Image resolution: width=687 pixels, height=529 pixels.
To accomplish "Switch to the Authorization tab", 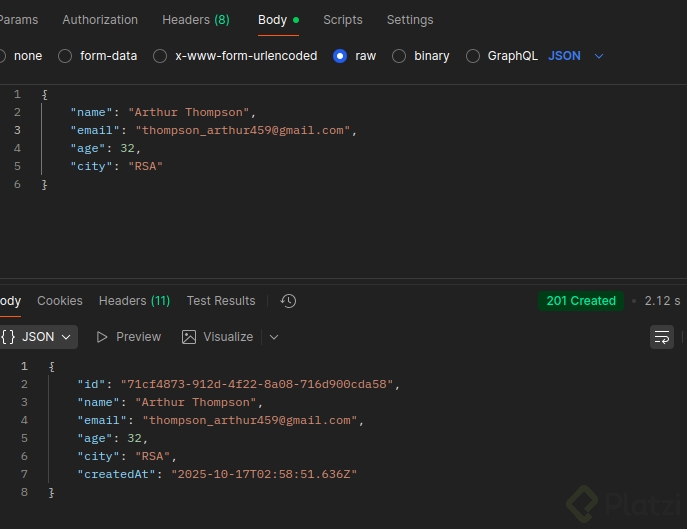I will (x=100, y=20).
